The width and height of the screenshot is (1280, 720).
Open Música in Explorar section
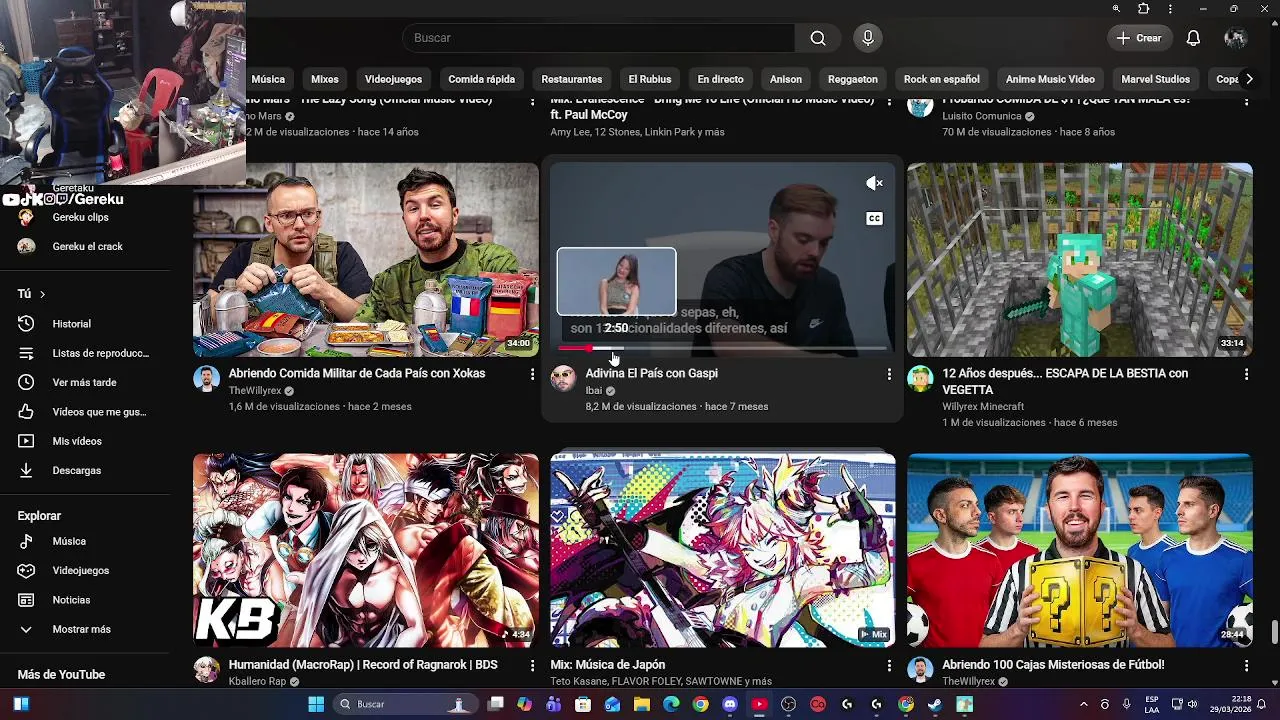point(69,541)
